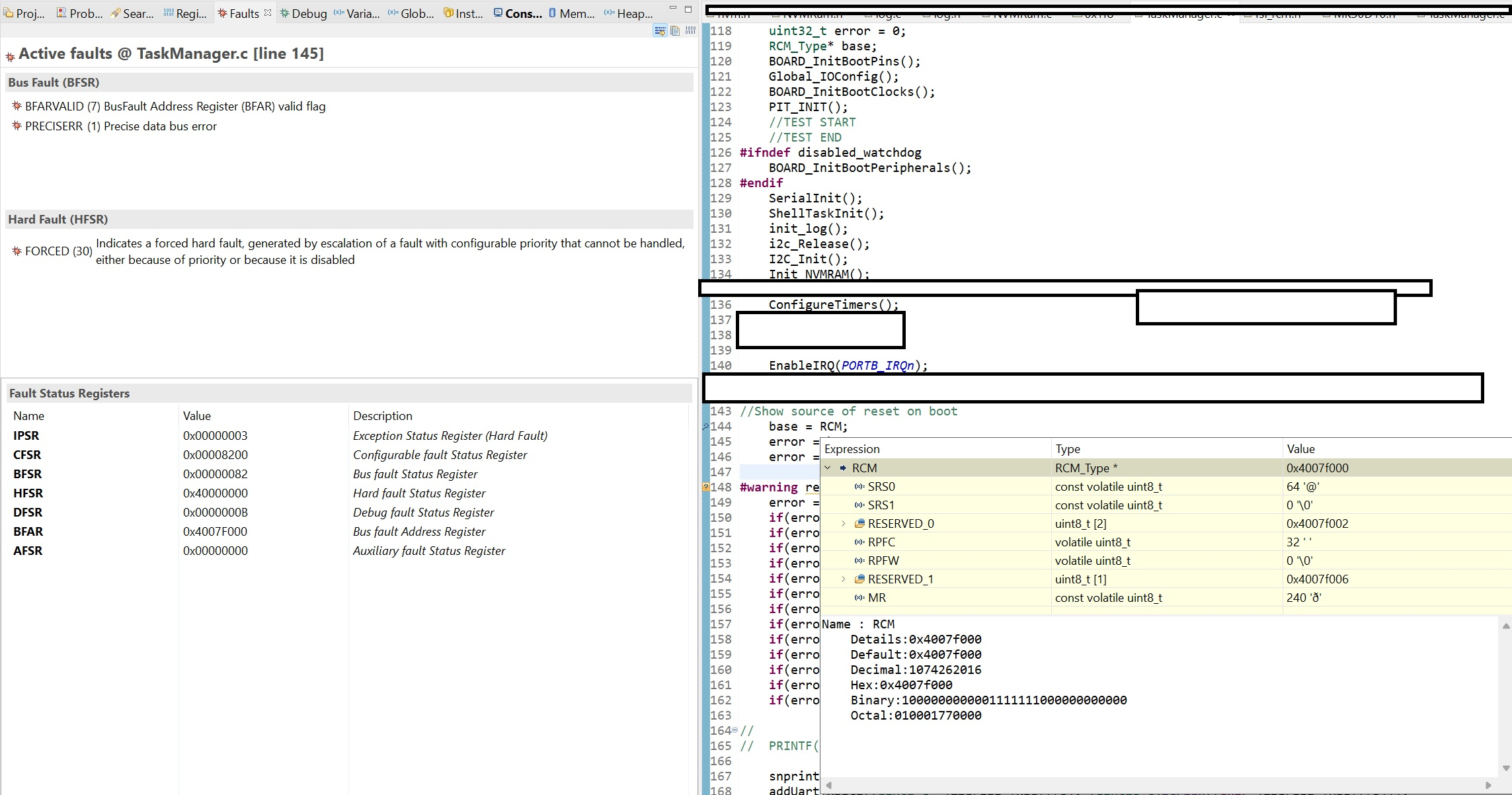This screenshot has height=795, width=1512.
Task: Select the AFSR register name
Action: click(x=28, y=551)
